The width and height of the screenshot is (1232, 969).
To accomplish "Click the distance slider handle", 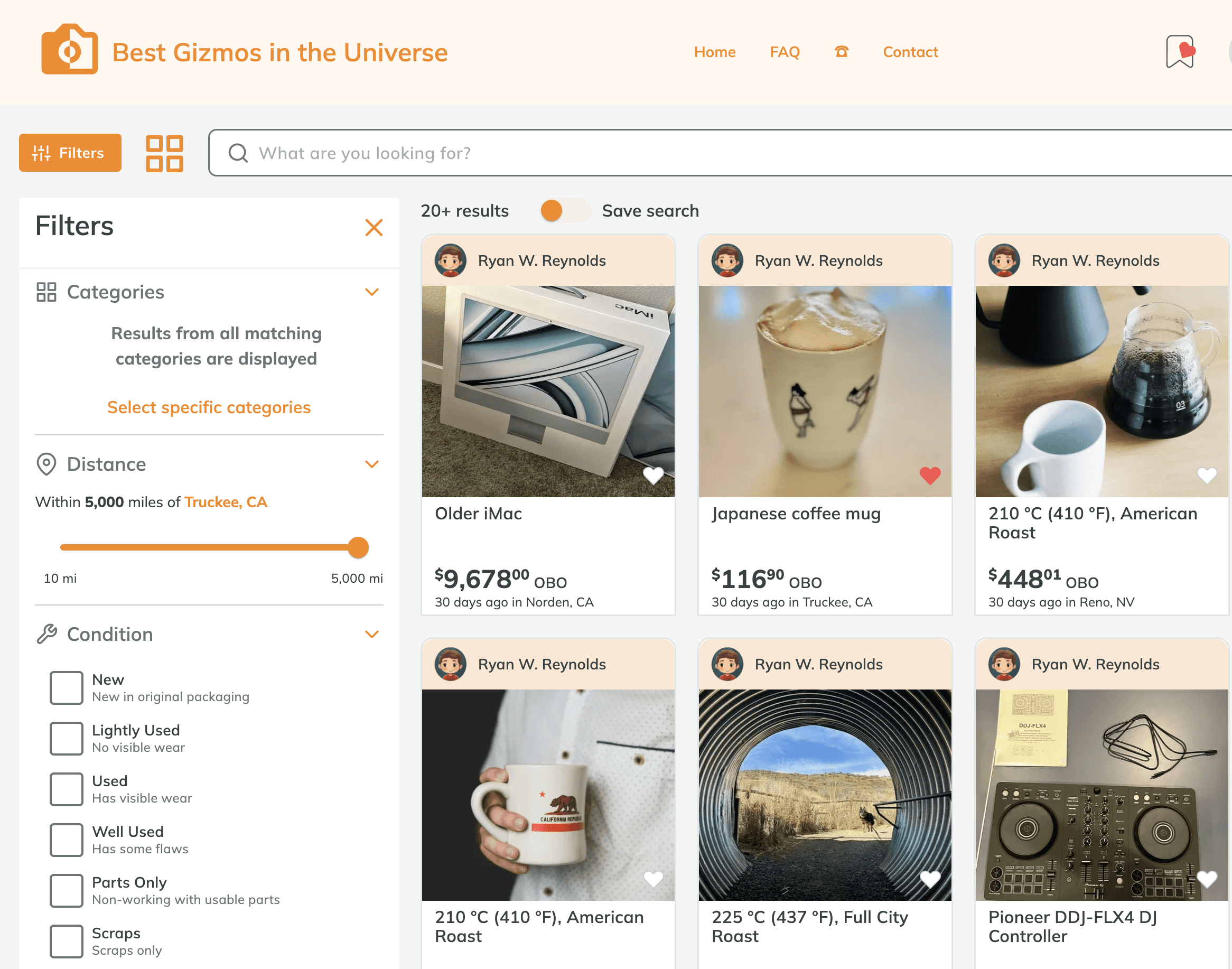I will tap(358, 547).
